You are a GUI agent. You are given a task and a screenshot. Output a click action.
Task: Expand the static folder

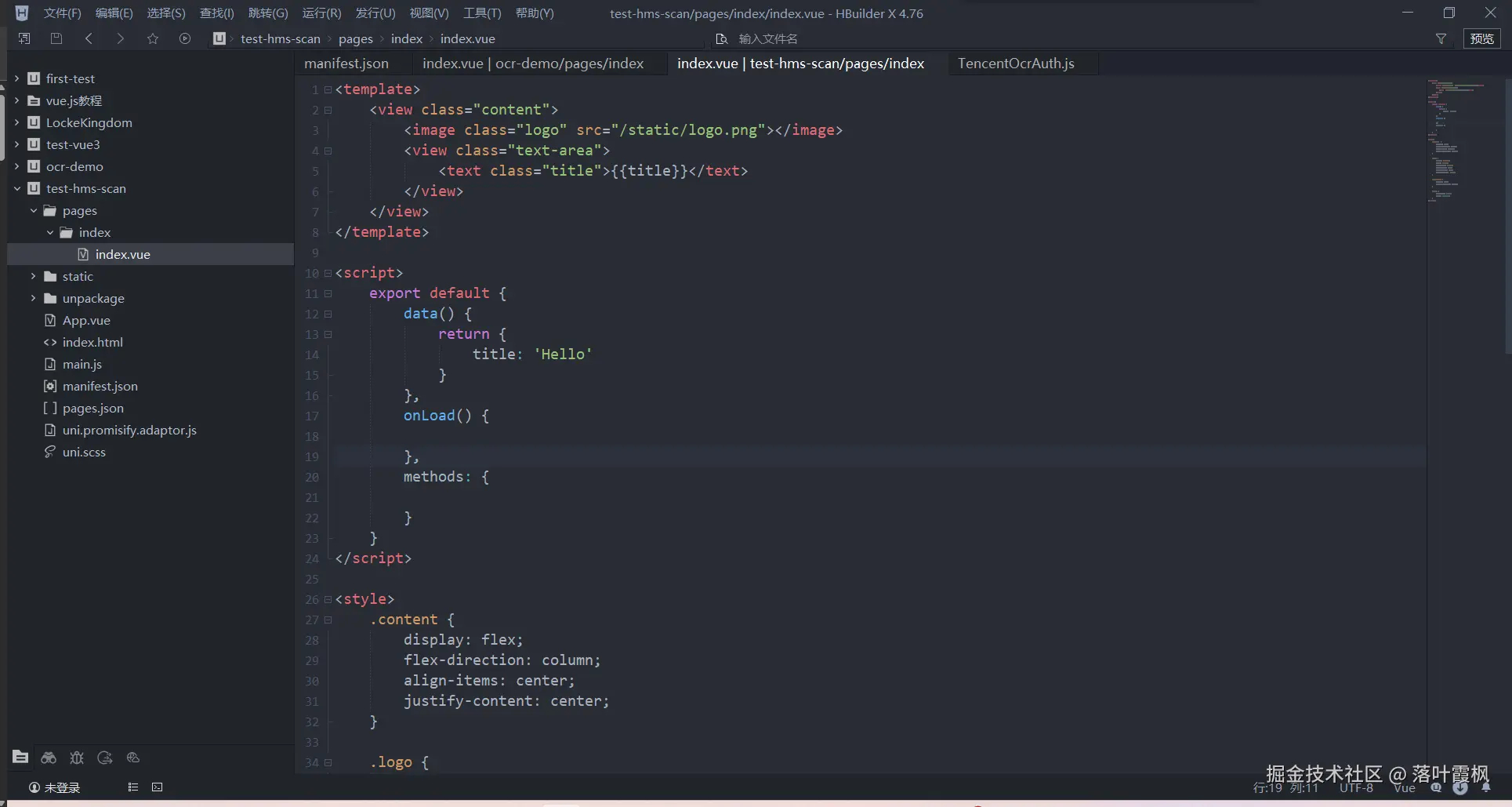pos(33,276)
